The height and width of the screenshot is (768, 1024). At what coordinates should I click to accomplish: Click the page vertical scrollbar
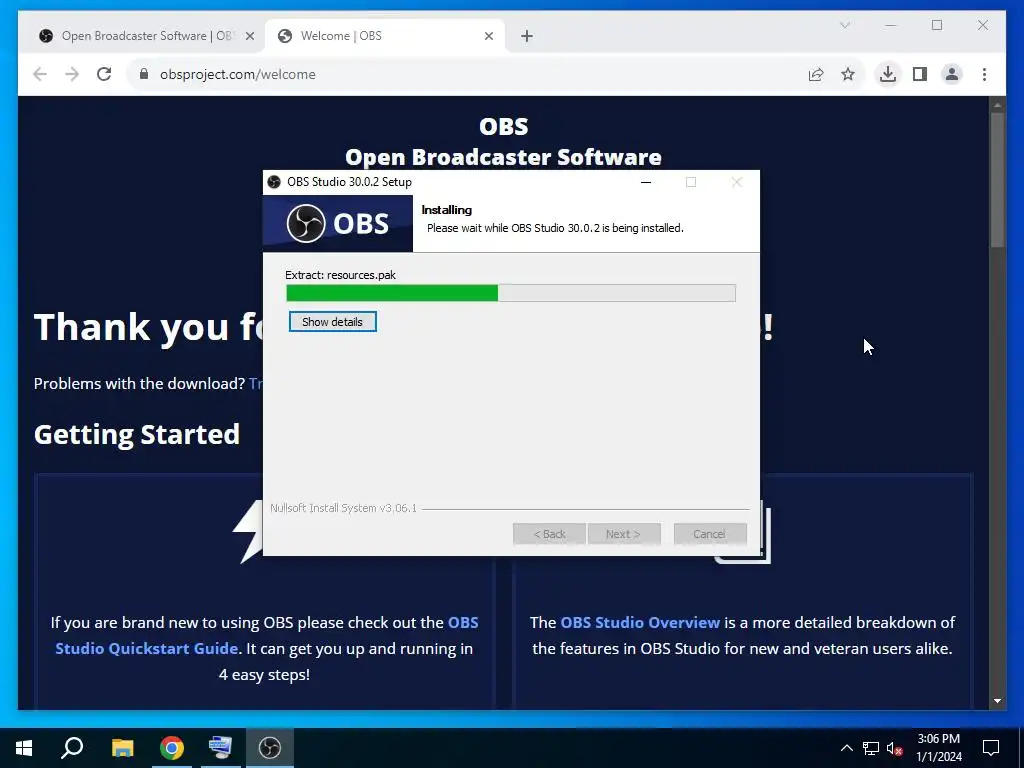click(997, 180)
